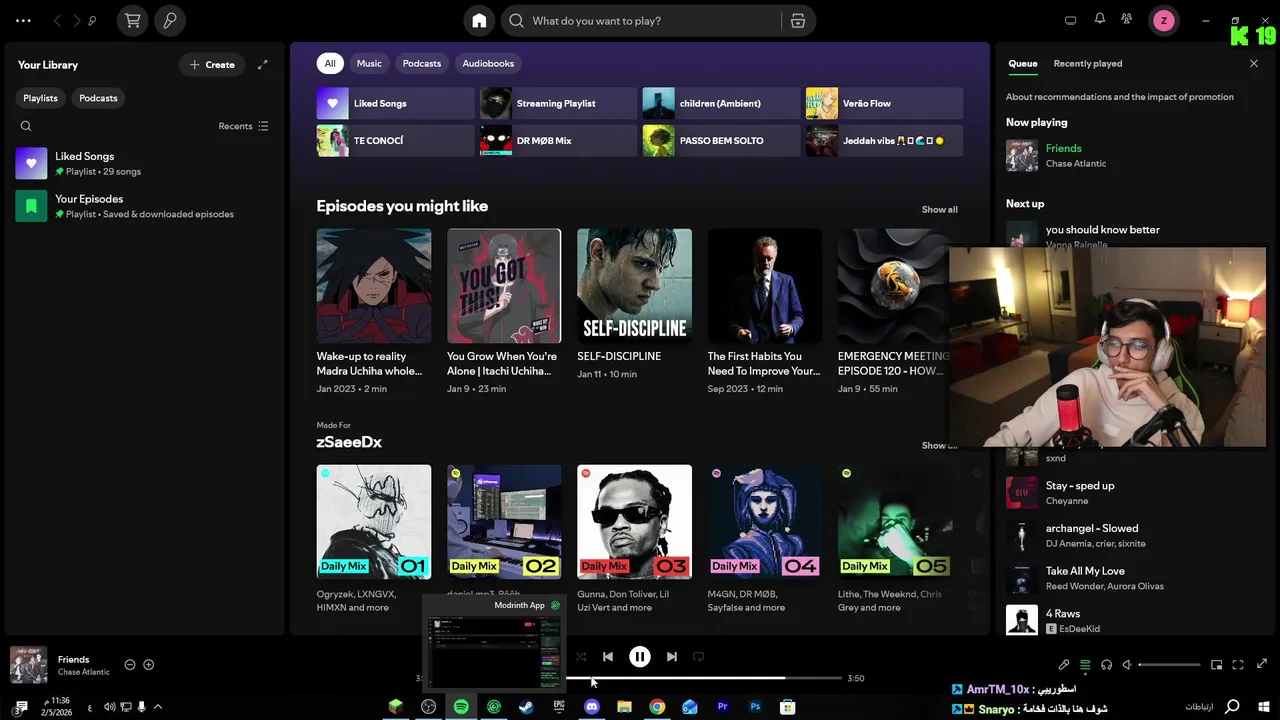The image size is (1280, 720).
Task: Switch to the Recently played tab
Action: 1087,63
